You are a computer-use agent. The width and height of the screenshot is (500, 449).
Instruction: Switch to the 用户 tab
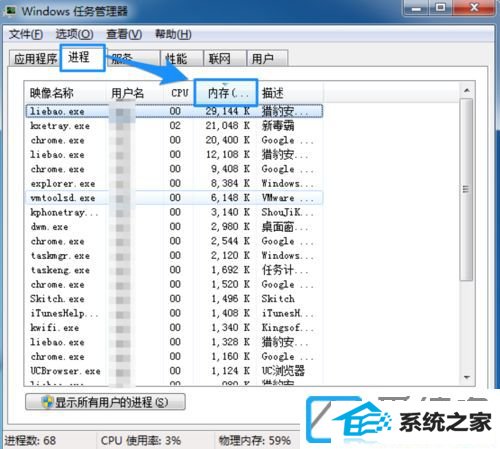[x=267, y=59]
